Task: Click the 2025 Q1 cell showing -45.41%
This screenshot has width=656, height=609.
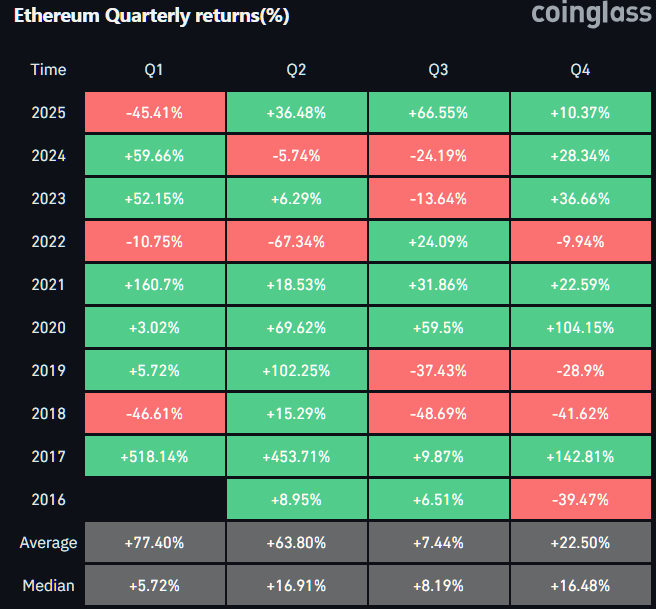Action: coord(154,113)
